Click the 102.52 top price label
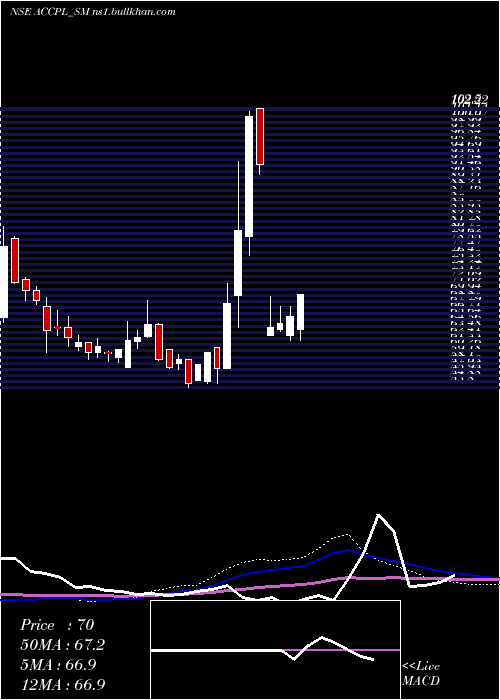Viewport: 500px width, 700px height. tap(469, 99)
